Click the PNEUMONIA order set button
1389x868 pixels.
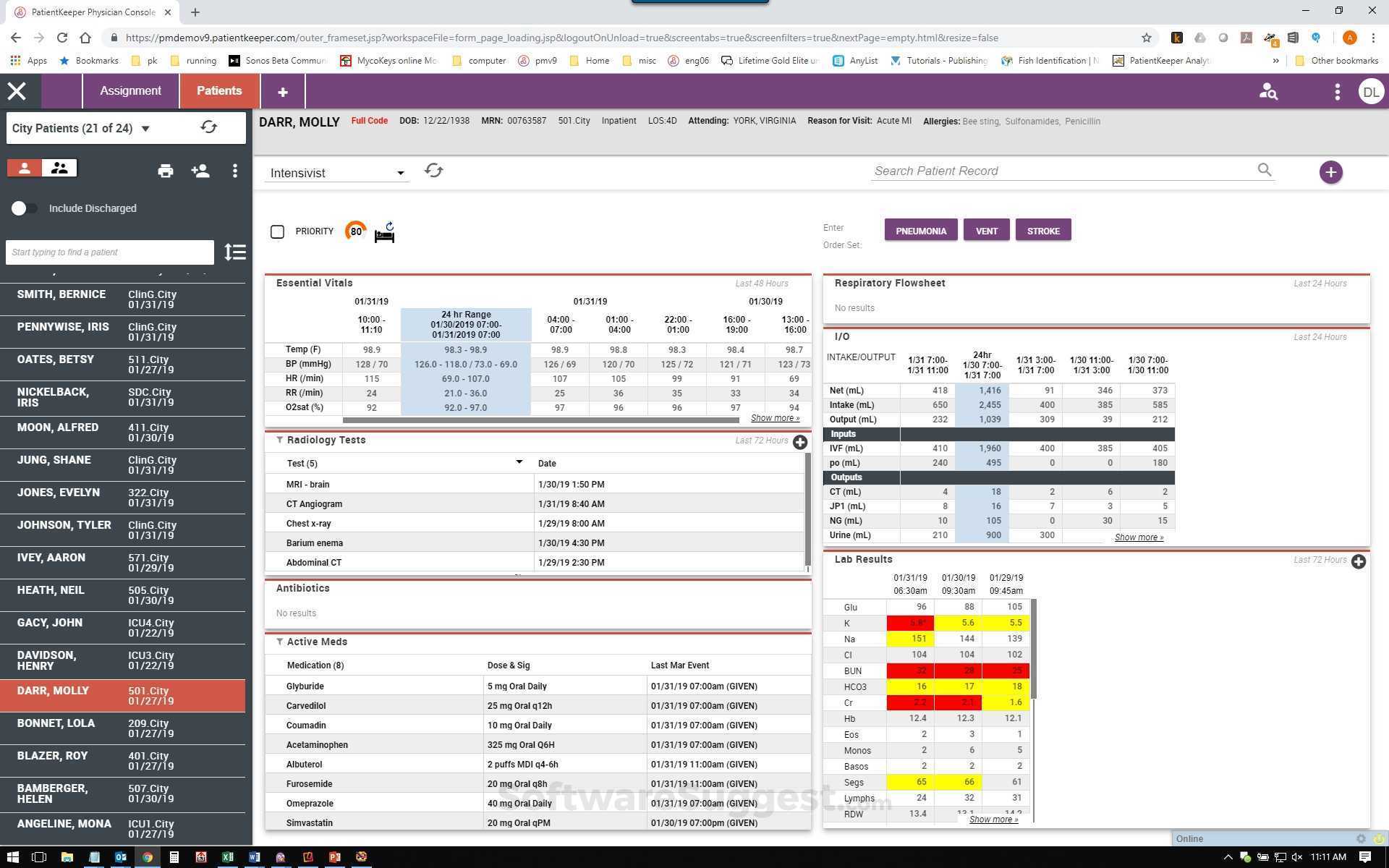click(x=920, y=230)
